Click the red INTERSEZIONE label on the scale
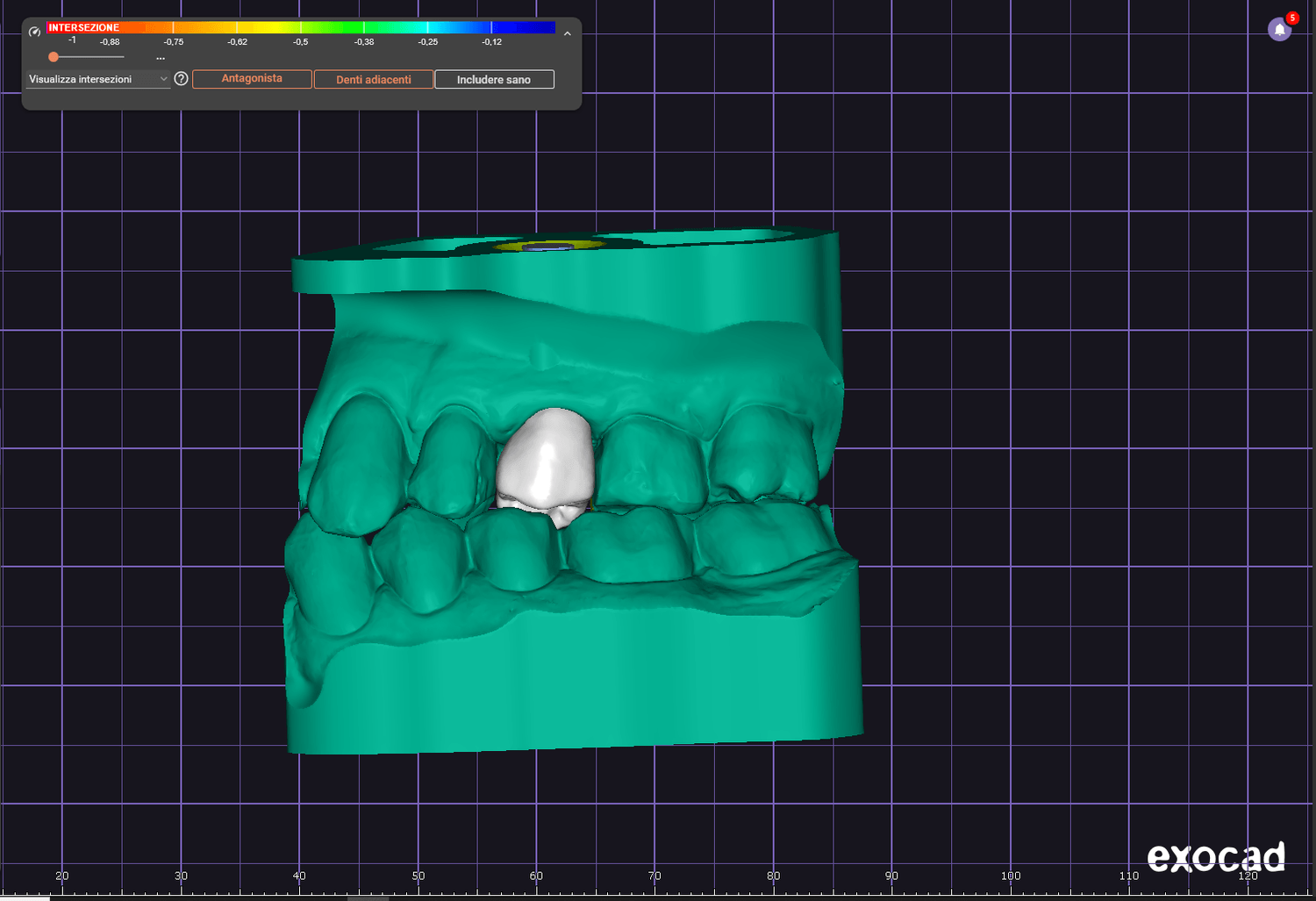Image resolution: width=1316 pixels, height=901 pixels. pos(83,28)
